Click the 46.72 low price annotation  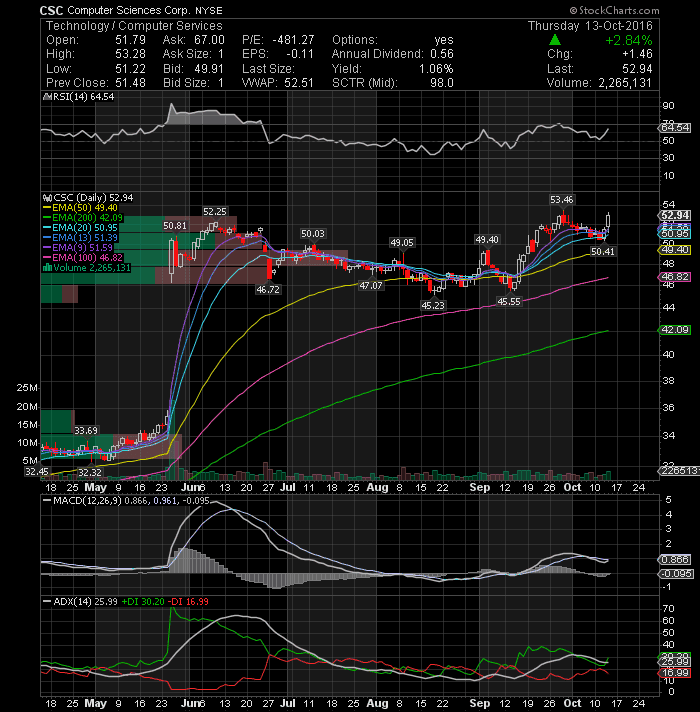[268, 289]
